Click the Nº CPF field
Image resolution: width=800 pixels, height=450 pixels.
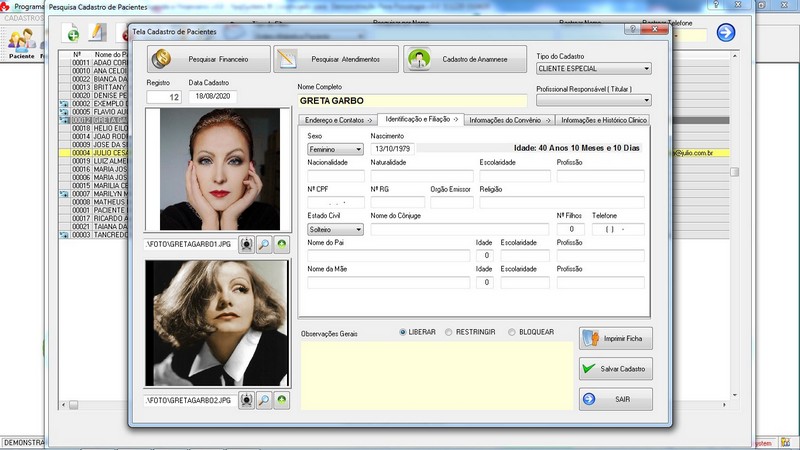[336, 203]
